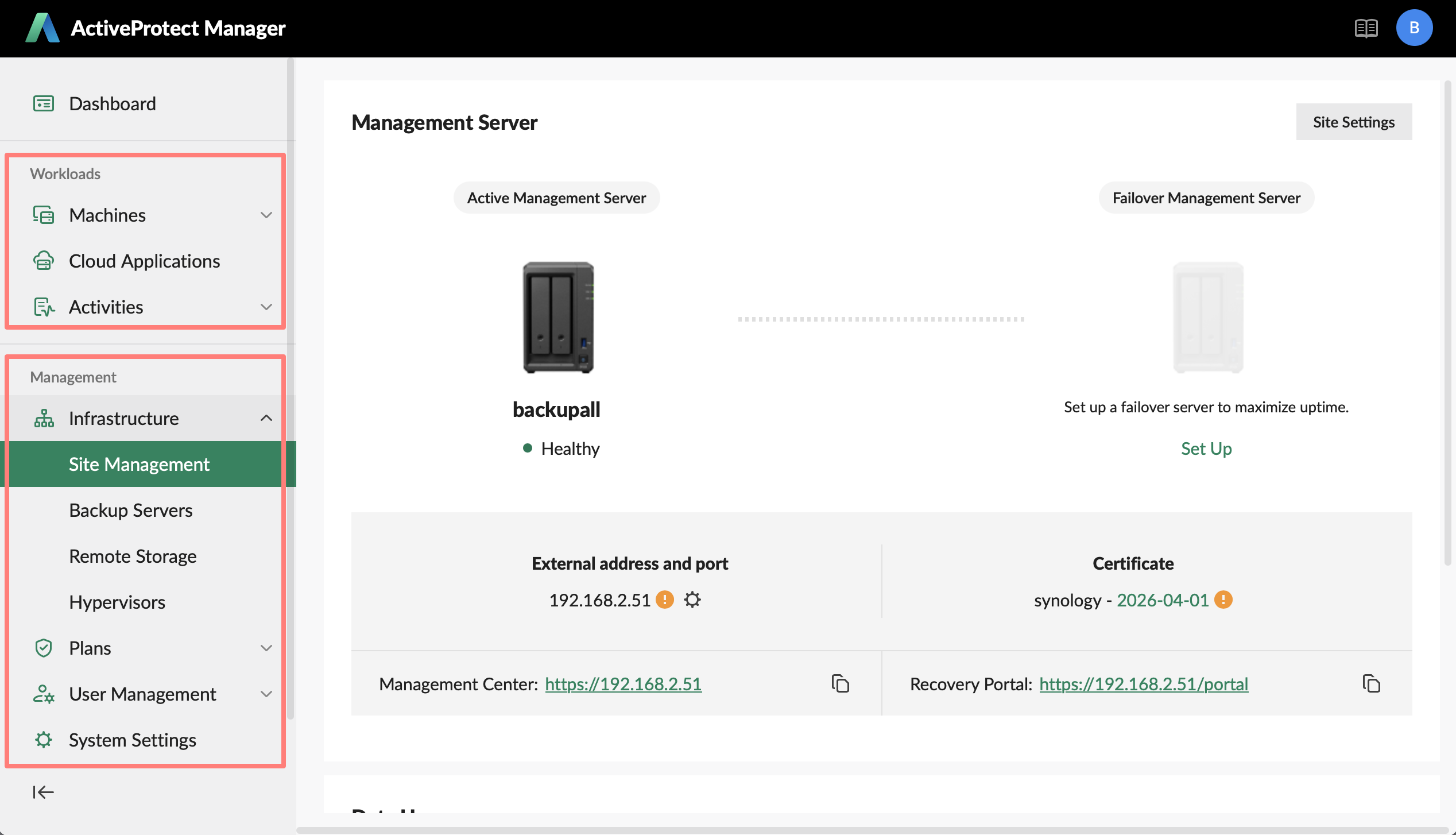Click the backupall server name
The width and height of the screenshot is (1456, 835).
click(556, 409)
